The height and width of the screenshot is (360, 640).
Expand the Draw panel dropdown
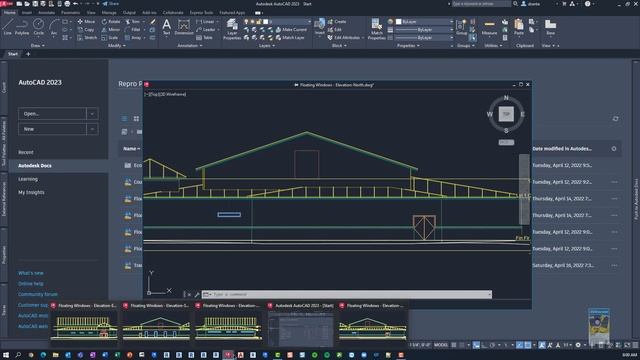(x=38, y=46)
